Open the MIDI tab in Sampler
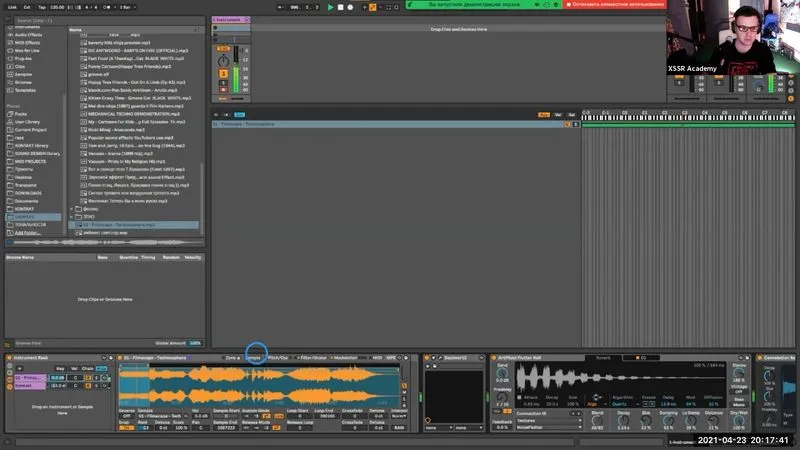This screenshot has width=800, height=450. 377,358
